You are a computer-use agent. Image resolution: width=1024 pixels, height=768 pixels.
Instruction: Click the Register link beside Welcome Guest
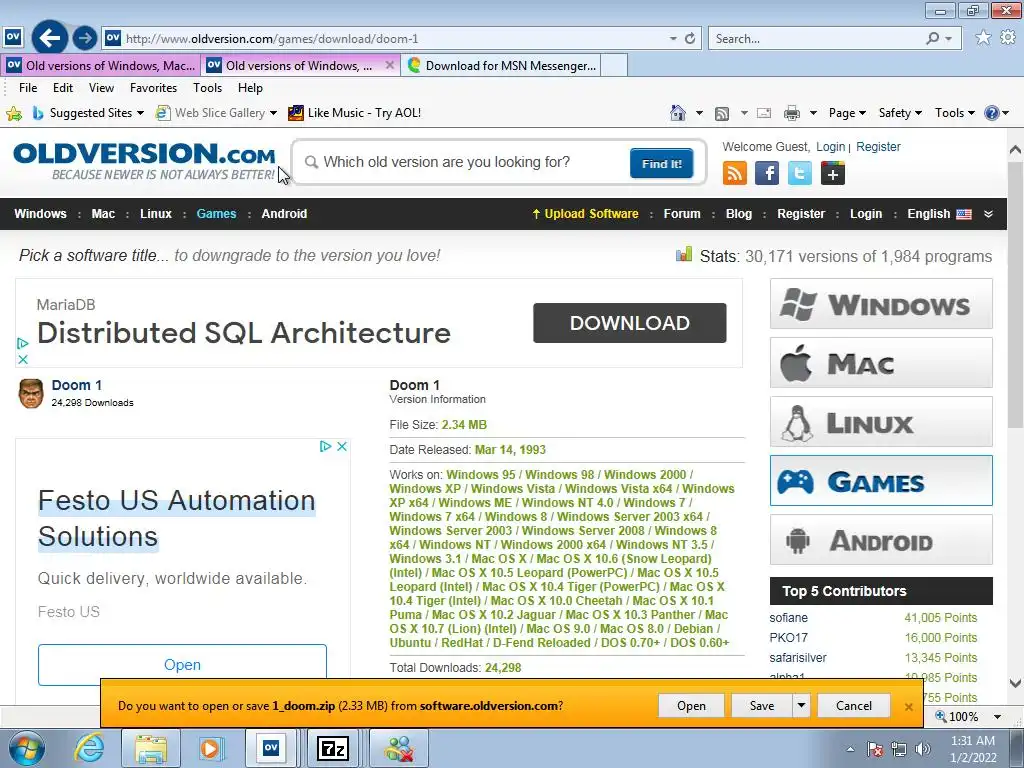point(878,147)
